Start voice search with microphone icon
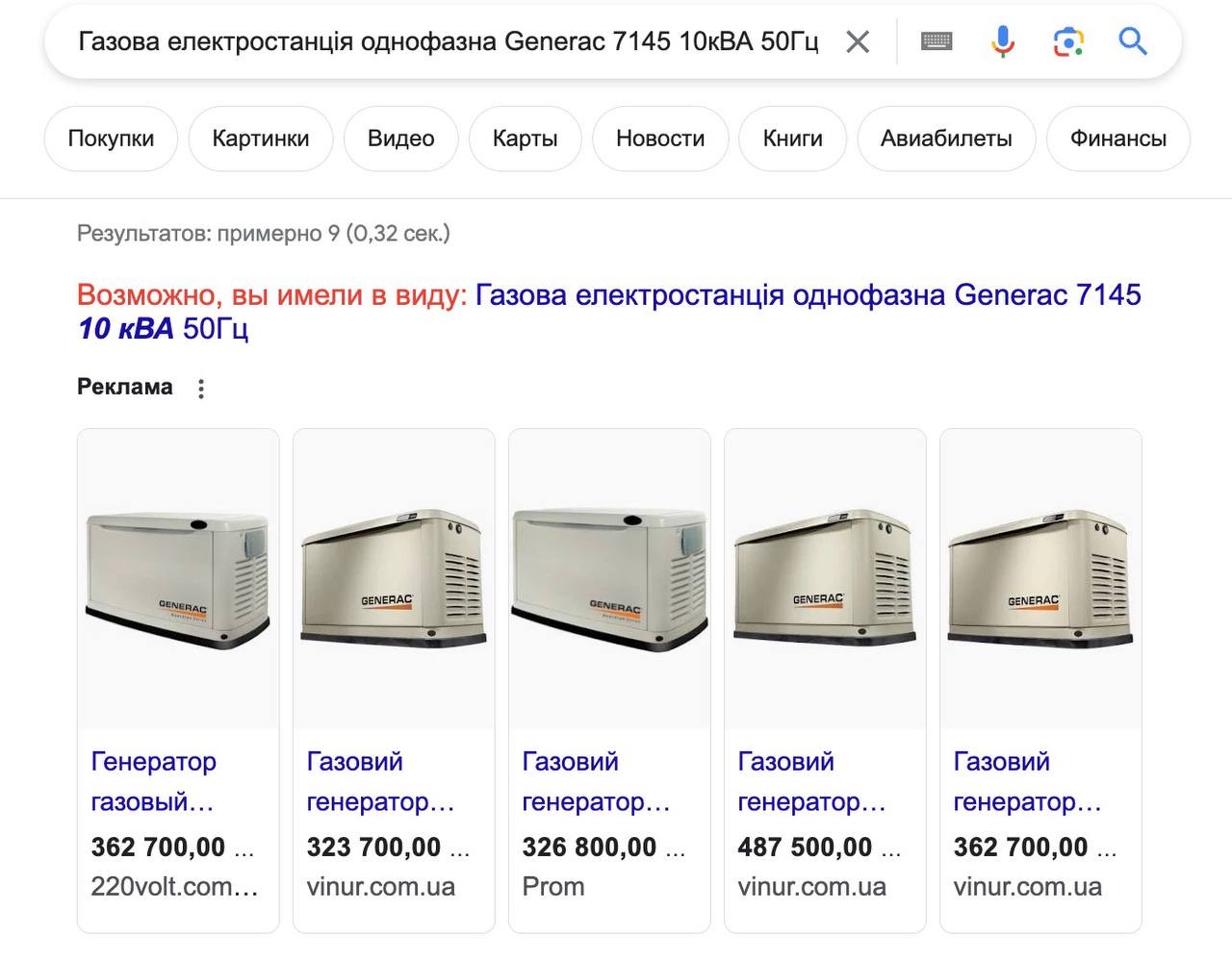This screenshot has height=962, width=1232. tap(1002, 41)
